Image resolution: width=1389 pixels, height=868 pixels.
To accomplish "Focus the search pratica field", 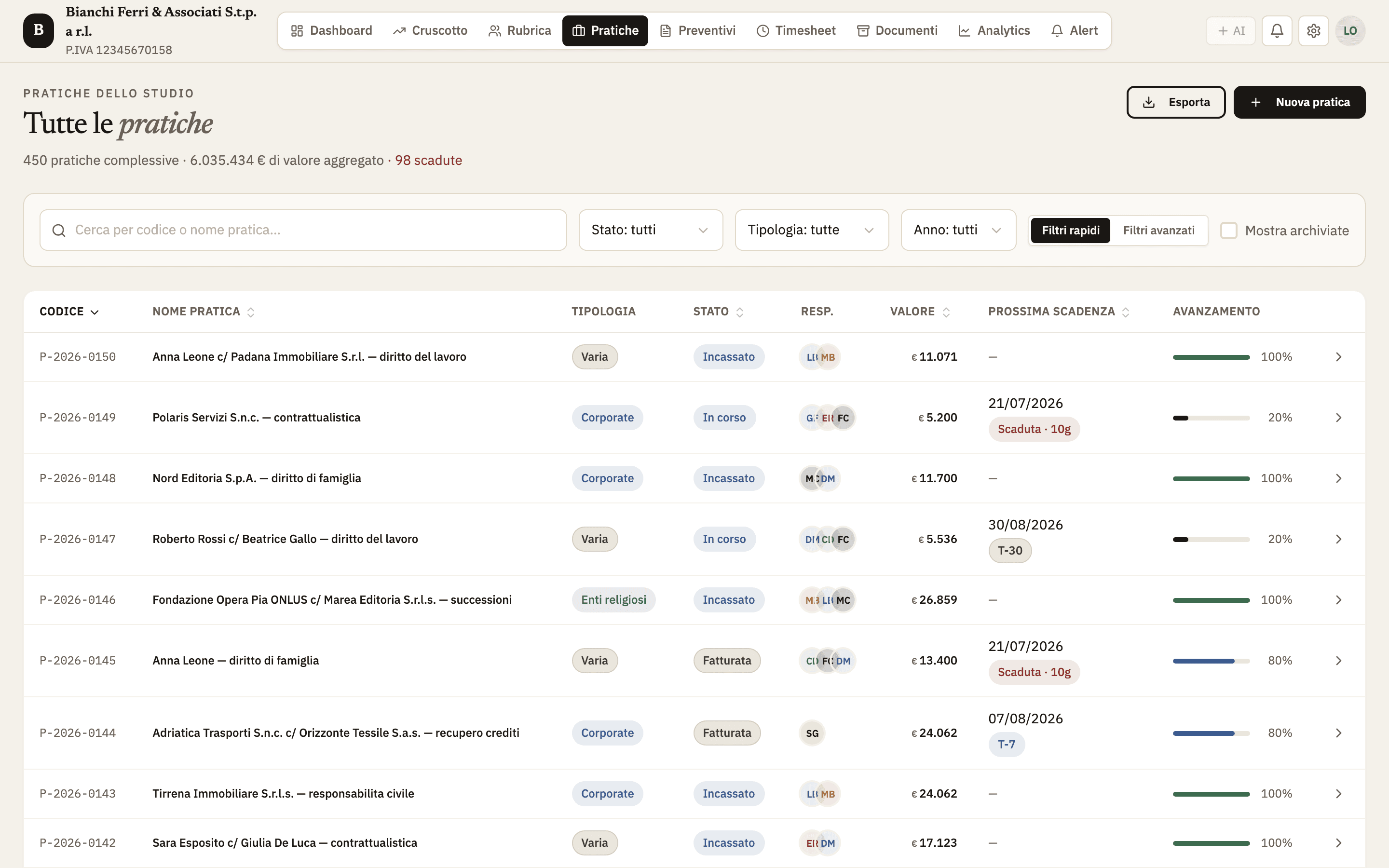I will [x=303, y=230].
